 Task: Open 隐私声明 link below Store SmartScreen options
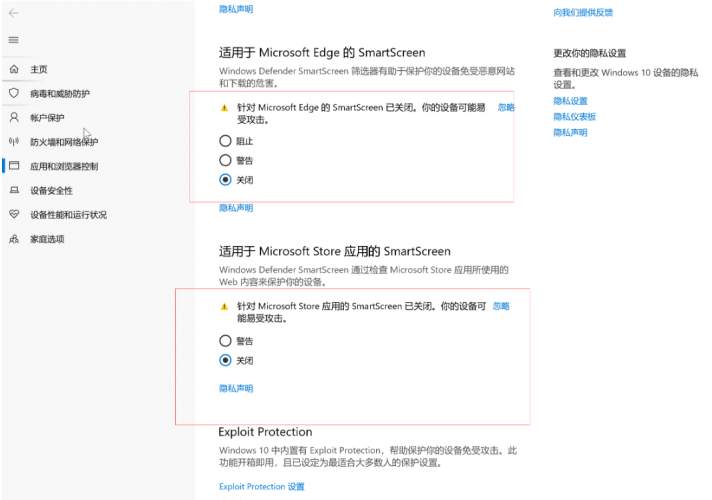click(x=236, y=388)
